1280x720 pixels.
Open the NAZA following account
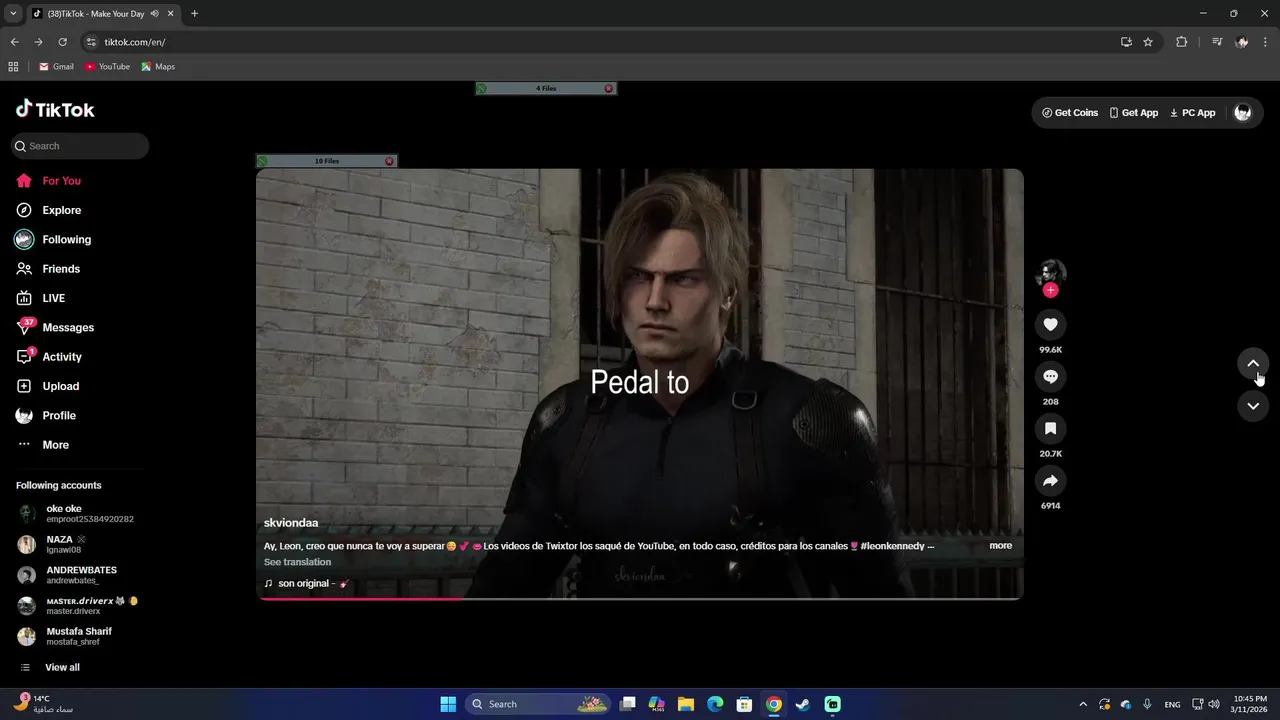tap(58, 544)
